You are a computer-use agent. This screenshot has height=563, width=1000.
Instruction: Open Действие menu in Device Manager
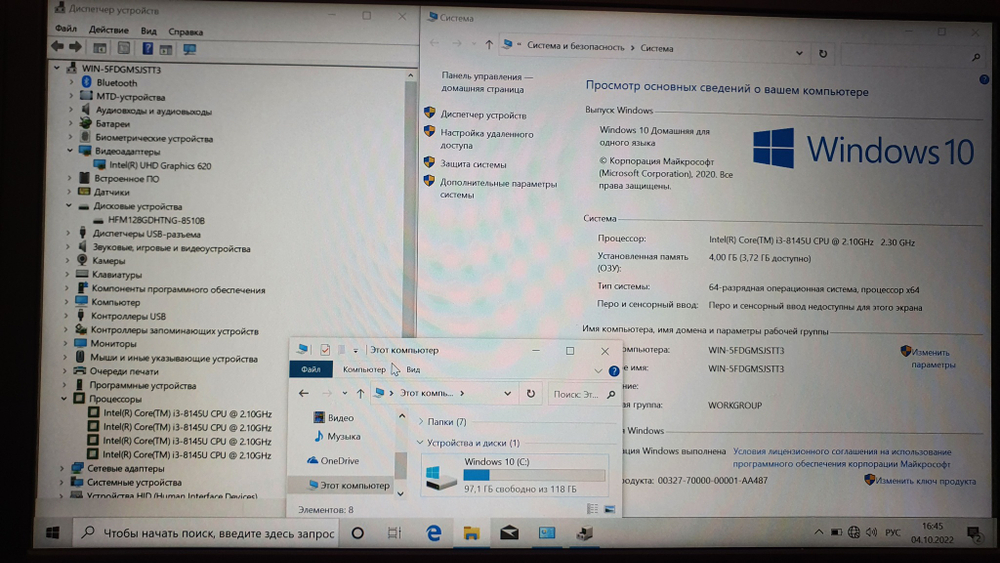pos(108,30)
